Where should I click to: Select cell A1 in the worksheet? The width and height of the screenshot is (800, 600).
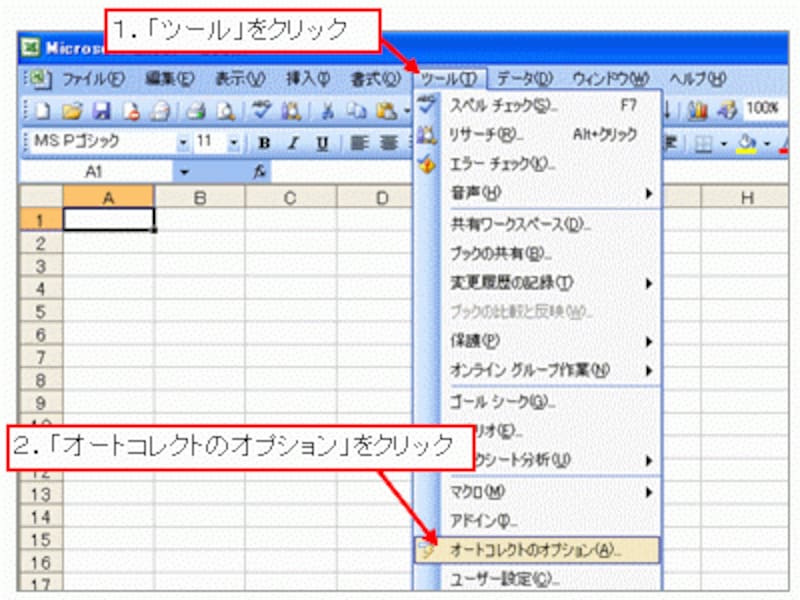[108, 220]
